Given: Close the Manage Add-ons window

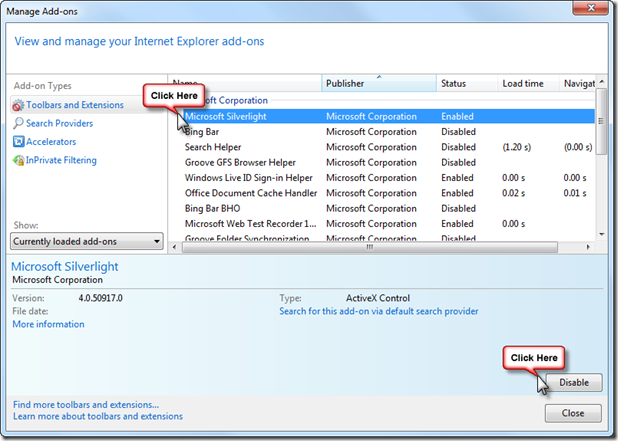Looking at the screenshot, I should 590,7.
